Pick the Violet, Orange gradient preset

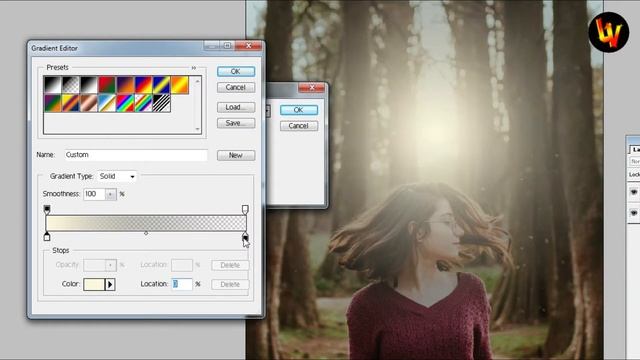click(x=125, y=85)
